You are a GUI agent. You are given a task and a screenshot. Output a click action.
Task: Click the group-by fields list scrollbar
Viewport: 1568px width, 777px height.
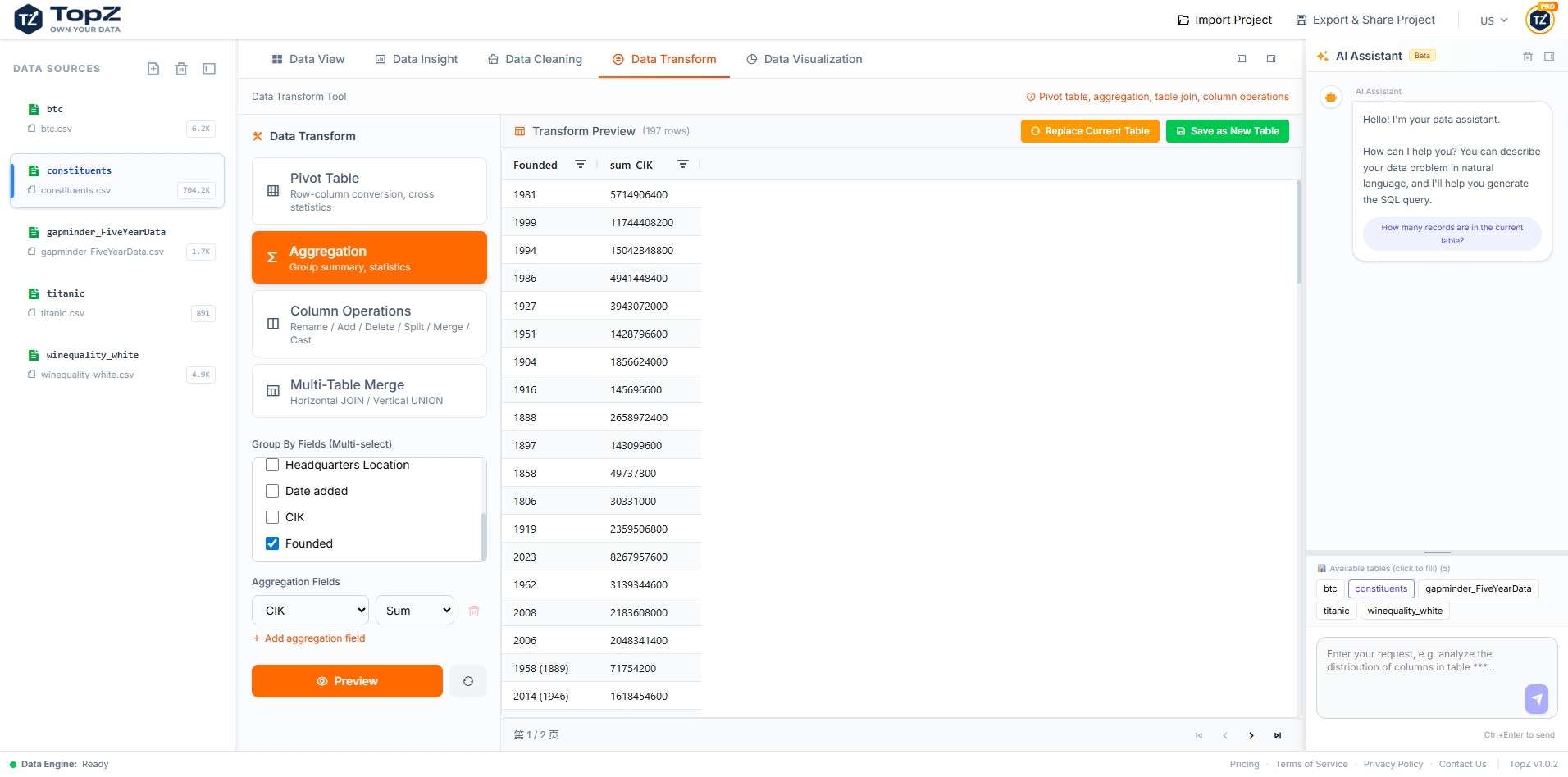[x=484, y=535]
